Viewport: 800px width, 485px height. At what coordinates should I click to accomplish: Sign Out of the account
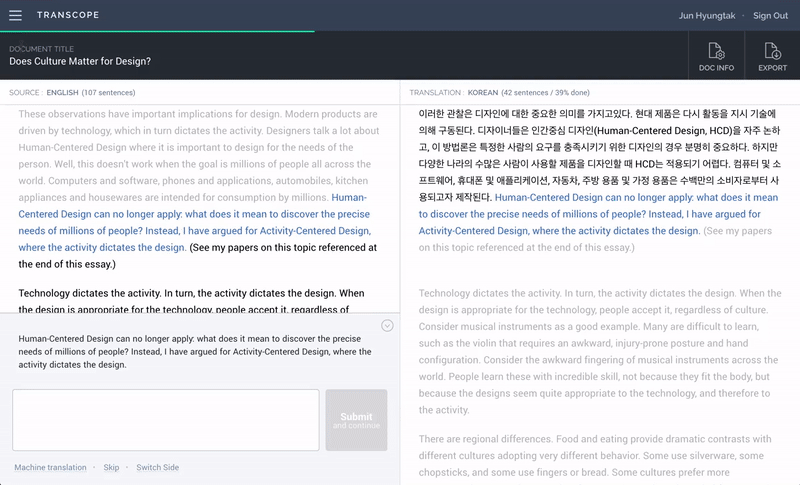tap(770, 16)
